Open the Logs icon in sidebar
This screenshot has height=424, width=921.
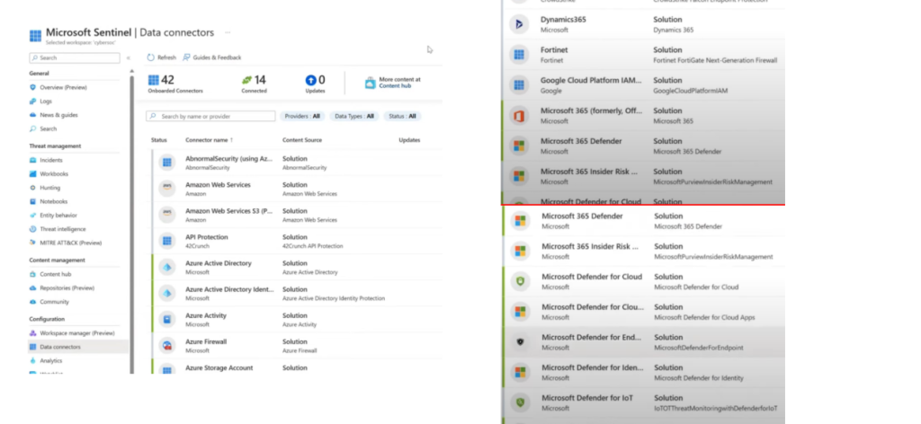click(33, 101)
